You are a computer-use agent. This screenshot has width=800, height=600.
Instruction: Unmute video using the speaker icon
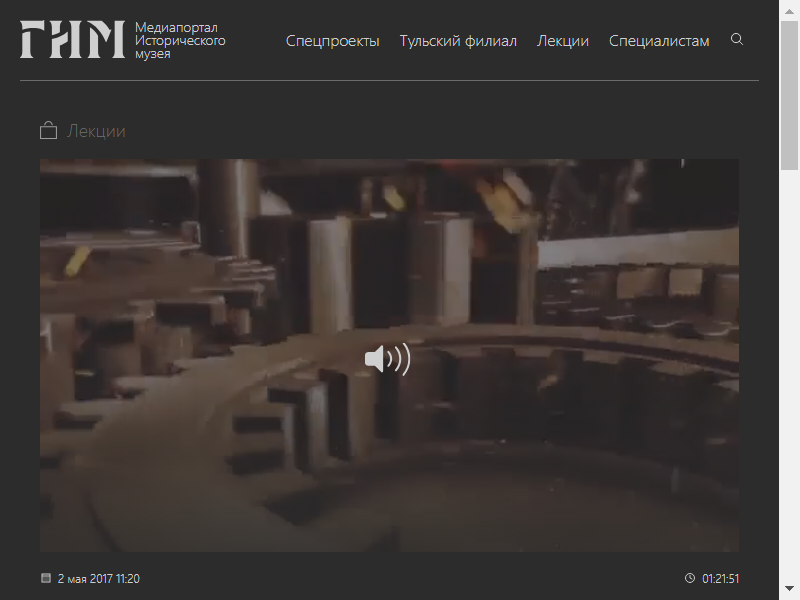[x=387, y=359]
